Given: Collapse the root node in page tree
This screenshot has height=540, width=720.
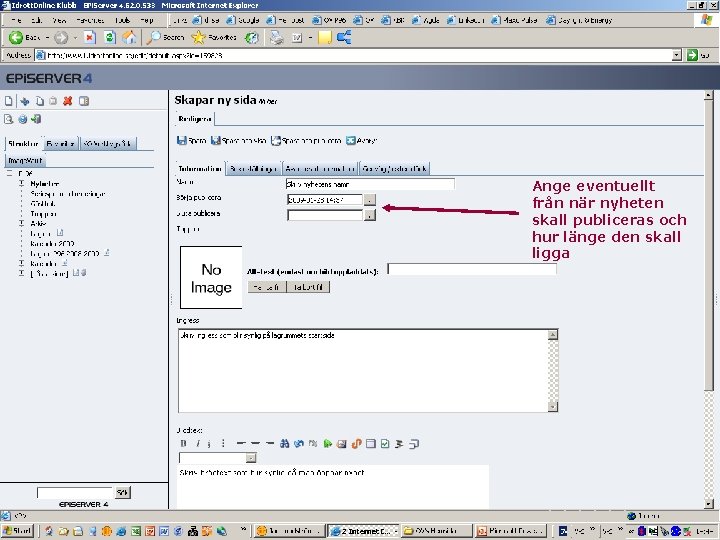Looking at the screenshot, I should click(9, 174).
